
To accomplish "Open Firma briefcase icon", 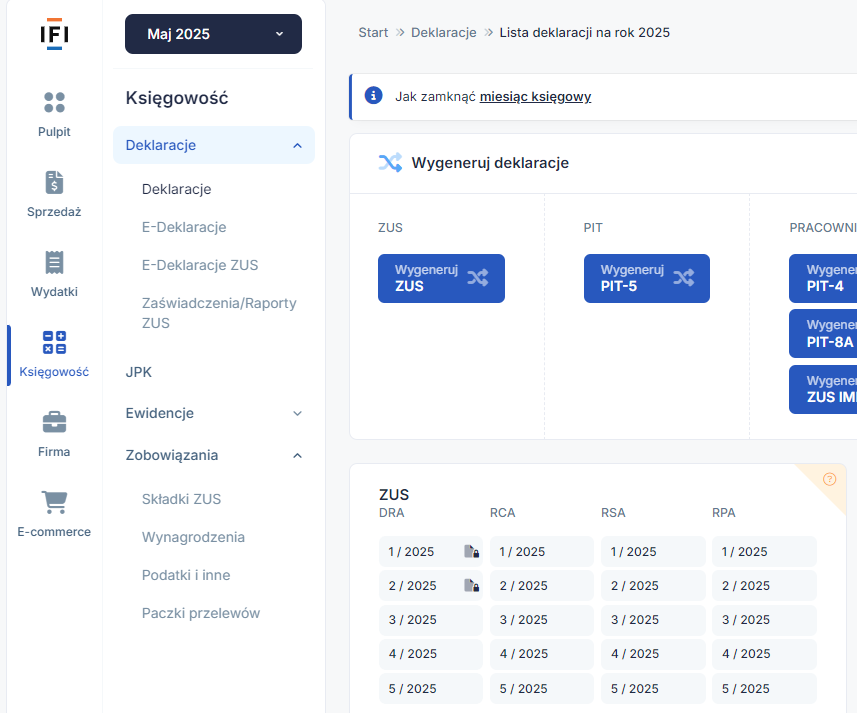I will [x=54, y=422].
